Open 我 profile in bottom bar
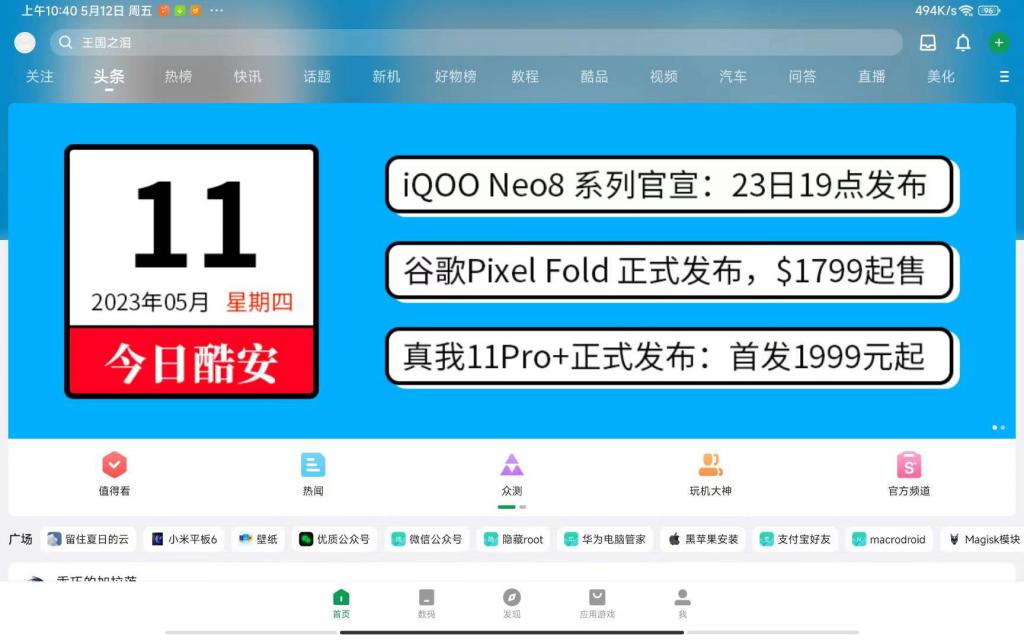The width and height of the screenshot is (1024, 640). coord(682,603)
